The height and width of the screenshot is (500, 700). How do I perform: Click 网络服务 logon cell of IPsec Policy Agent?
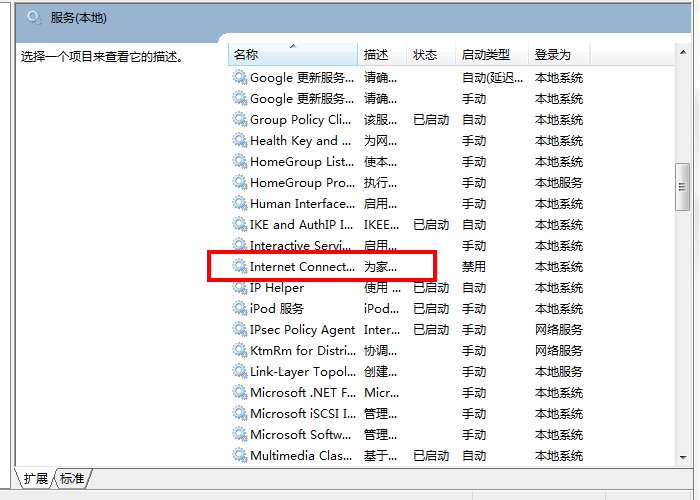click(x=559, y=329)
